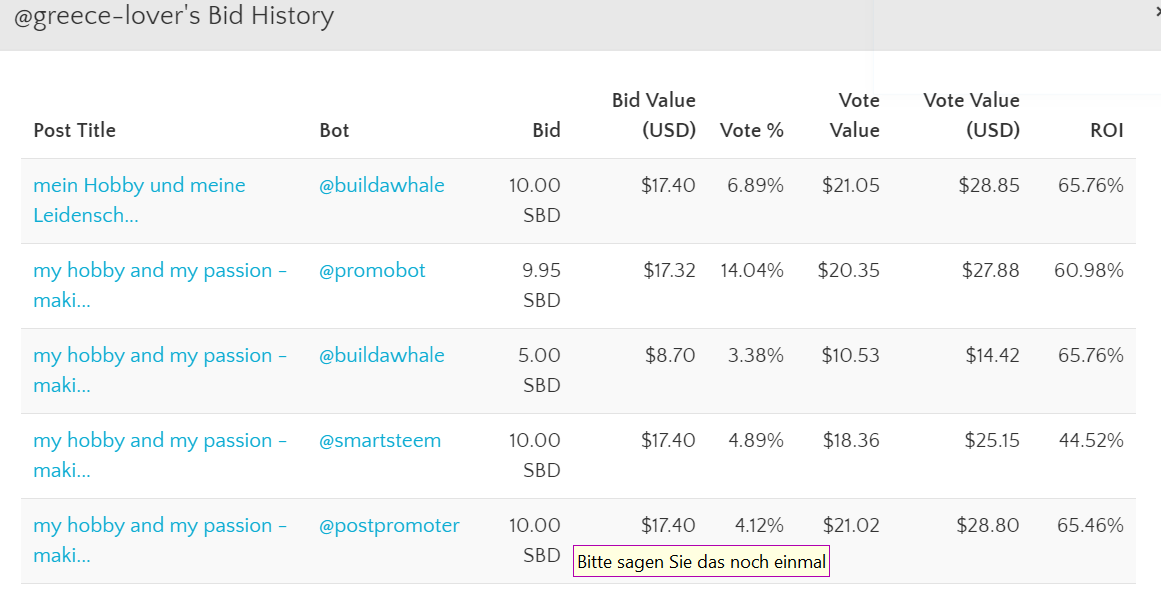
Task: Click the @postpromoter bot link
Action: coord(389,526)
